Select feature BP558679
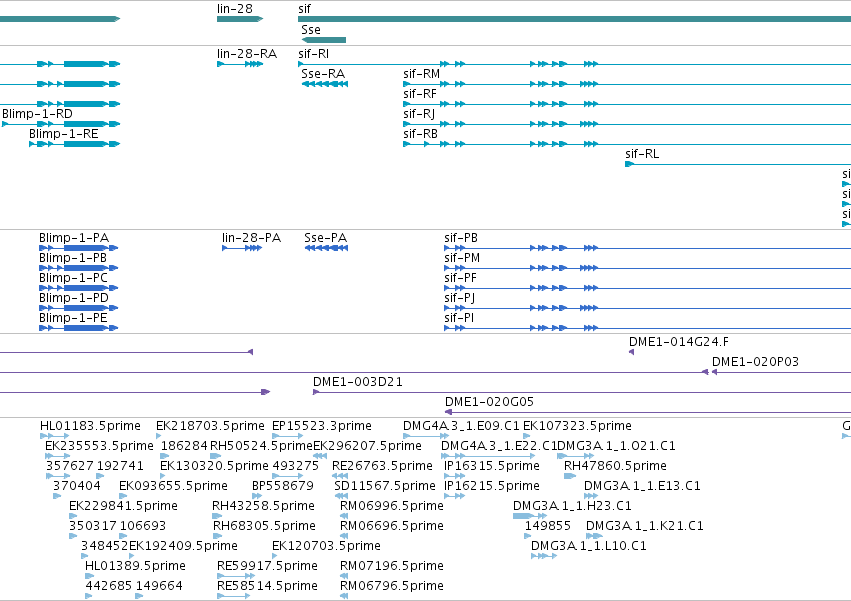Image resolution: width=851 pixels, height=601 pixels. (x=283, y=486)
